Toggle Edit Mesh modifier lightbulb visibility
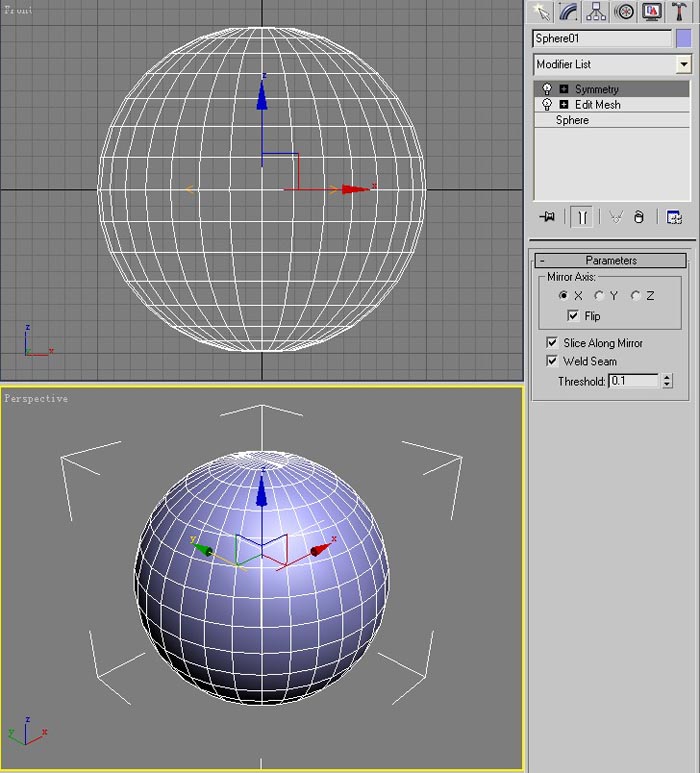The image size is (700, 773). (547, 104)
